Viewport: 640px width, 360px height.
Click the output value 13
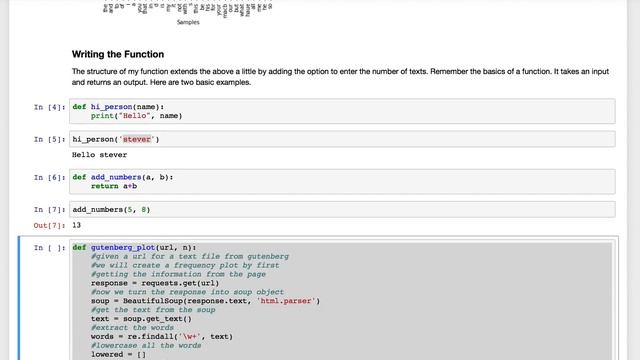click(76, 225)
